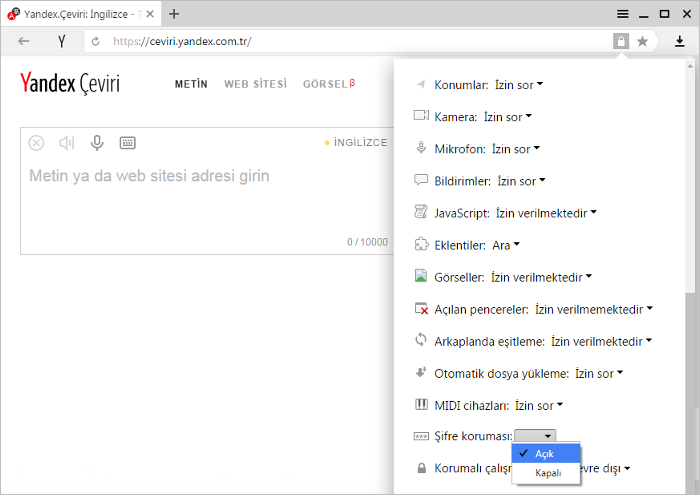
Task: Click the Otomatik dosya yükleme icon
Action: 421,372
